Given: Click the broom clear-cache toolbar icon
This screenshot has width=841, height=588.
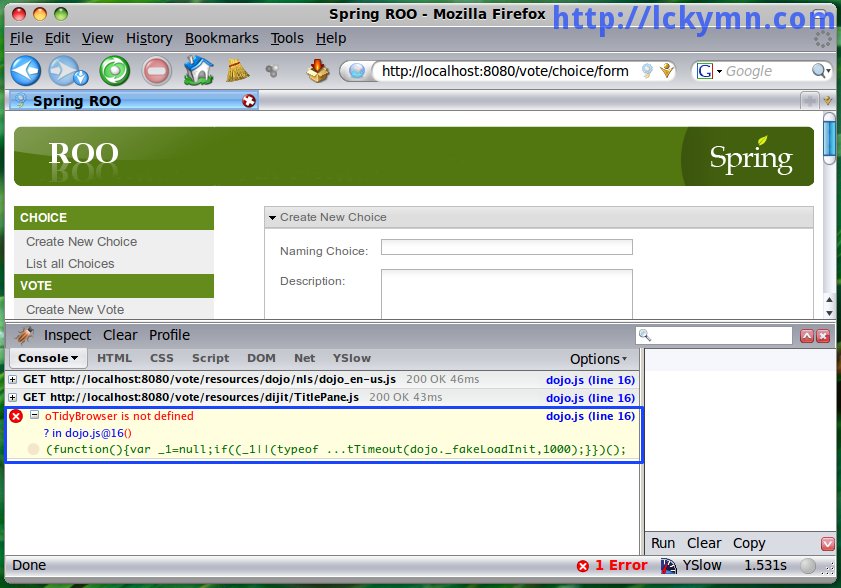Looking at the screenshot, I should click(237, 70).
